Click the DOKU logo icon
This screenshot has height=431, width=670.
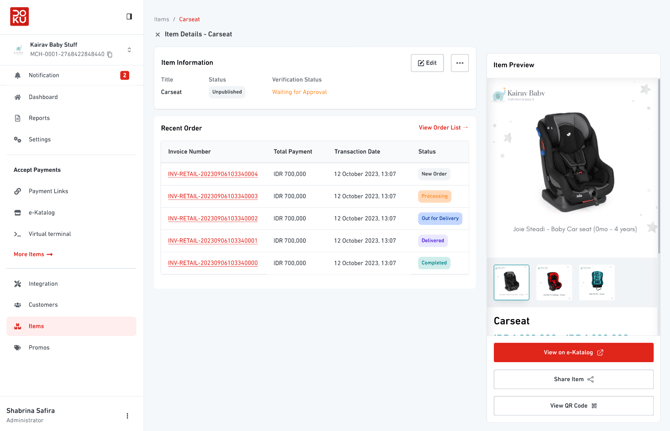pyautogui.click(x=19, y=16)
